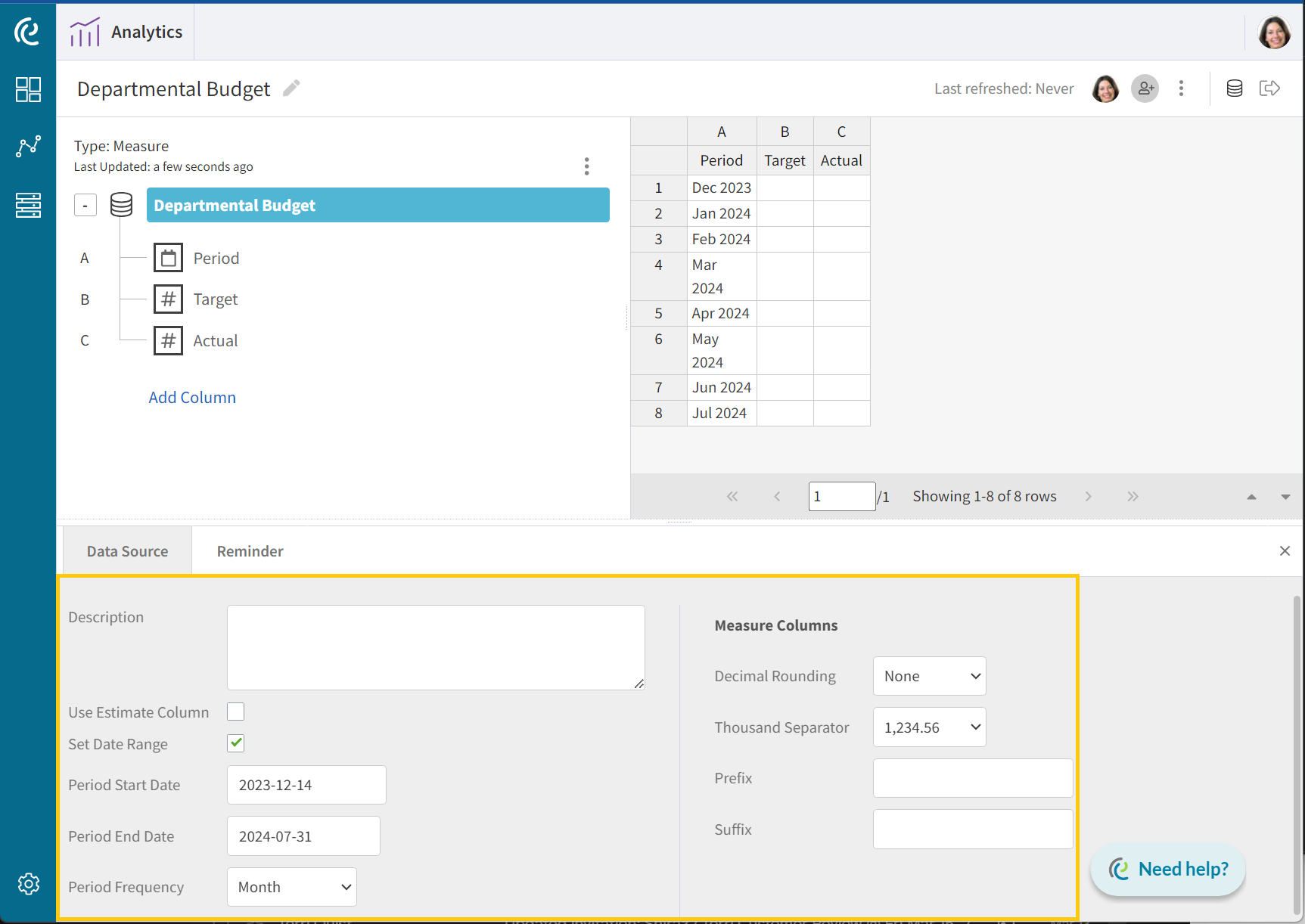Open the Decimal Rounding dropdown
The image size is (1305, 924).
coord(929,676)
